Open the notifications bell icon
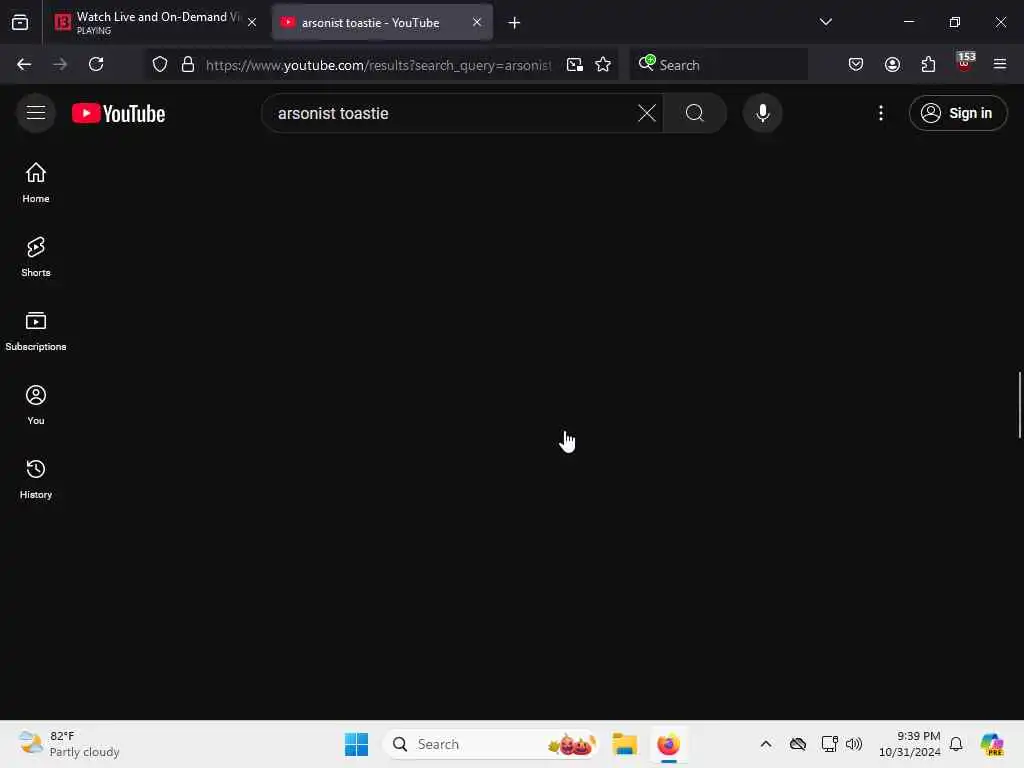Viewport: 1024px width, 768px height. pyautogui.click(x=956, y=744)
